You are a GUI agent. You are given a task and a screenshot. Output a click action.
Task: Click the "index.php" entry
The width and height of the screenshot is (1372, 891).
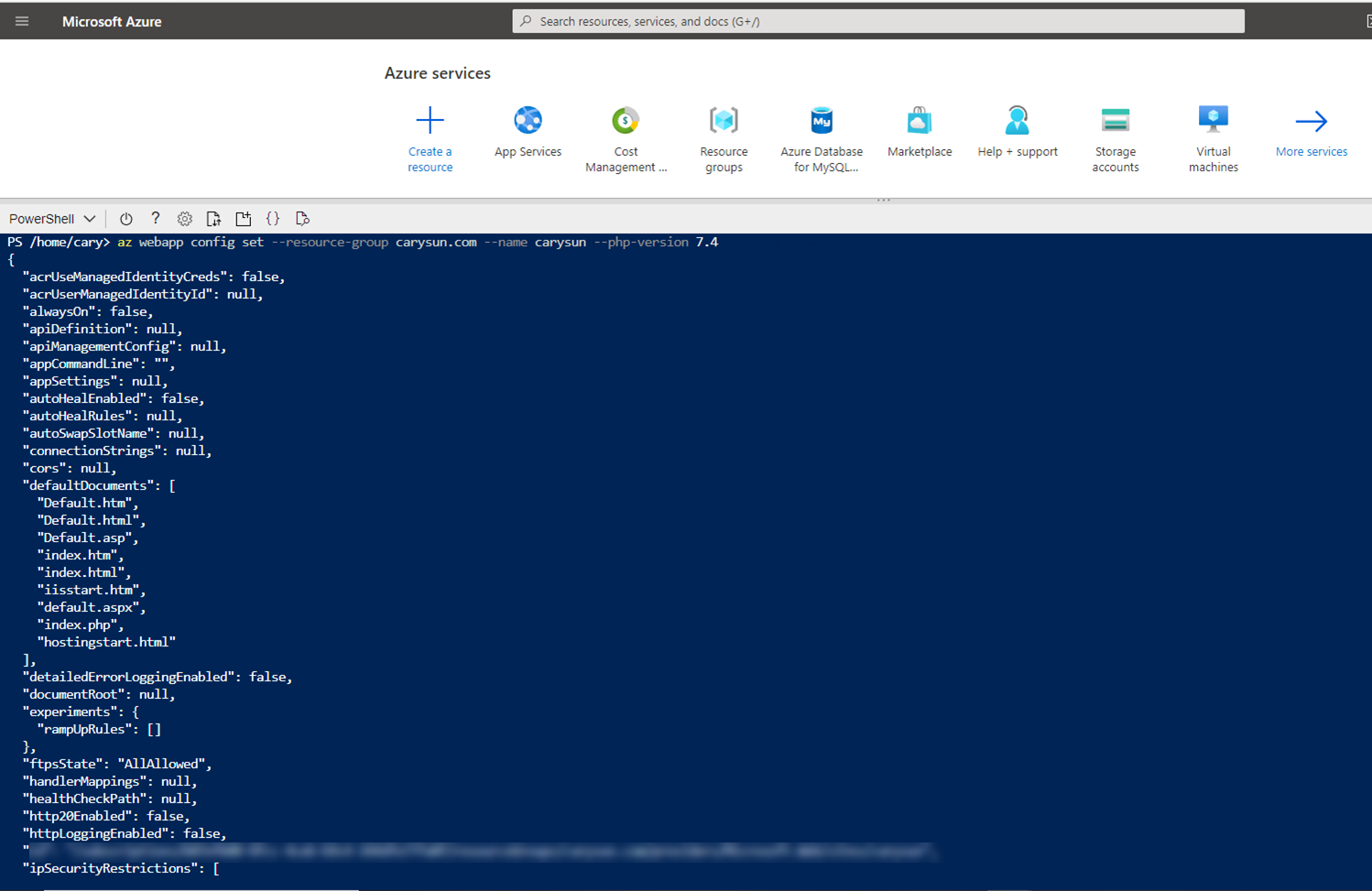(x=81, y=625)
